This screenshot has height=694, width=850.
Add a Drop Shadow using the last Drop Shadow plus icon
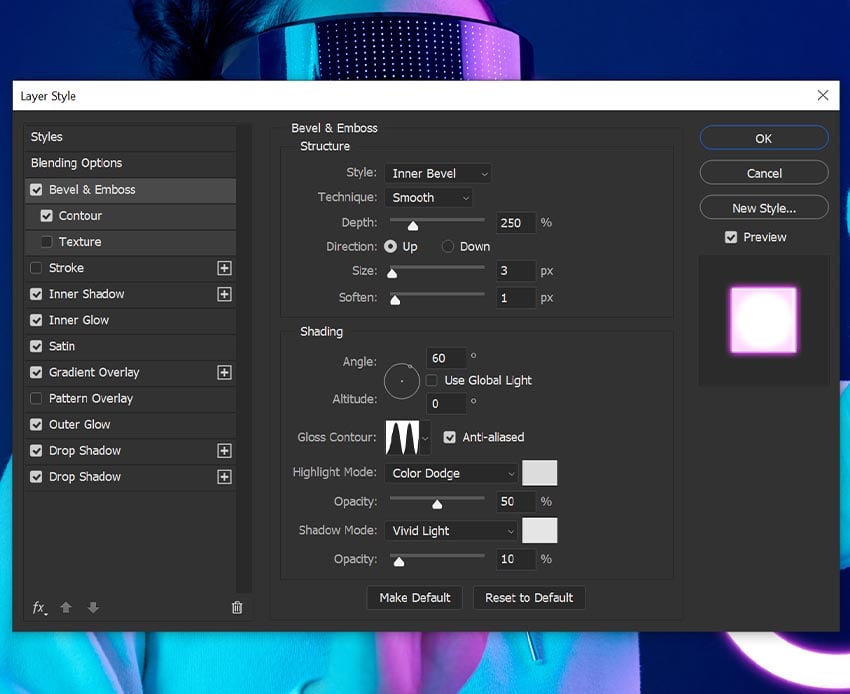[224, 477]
